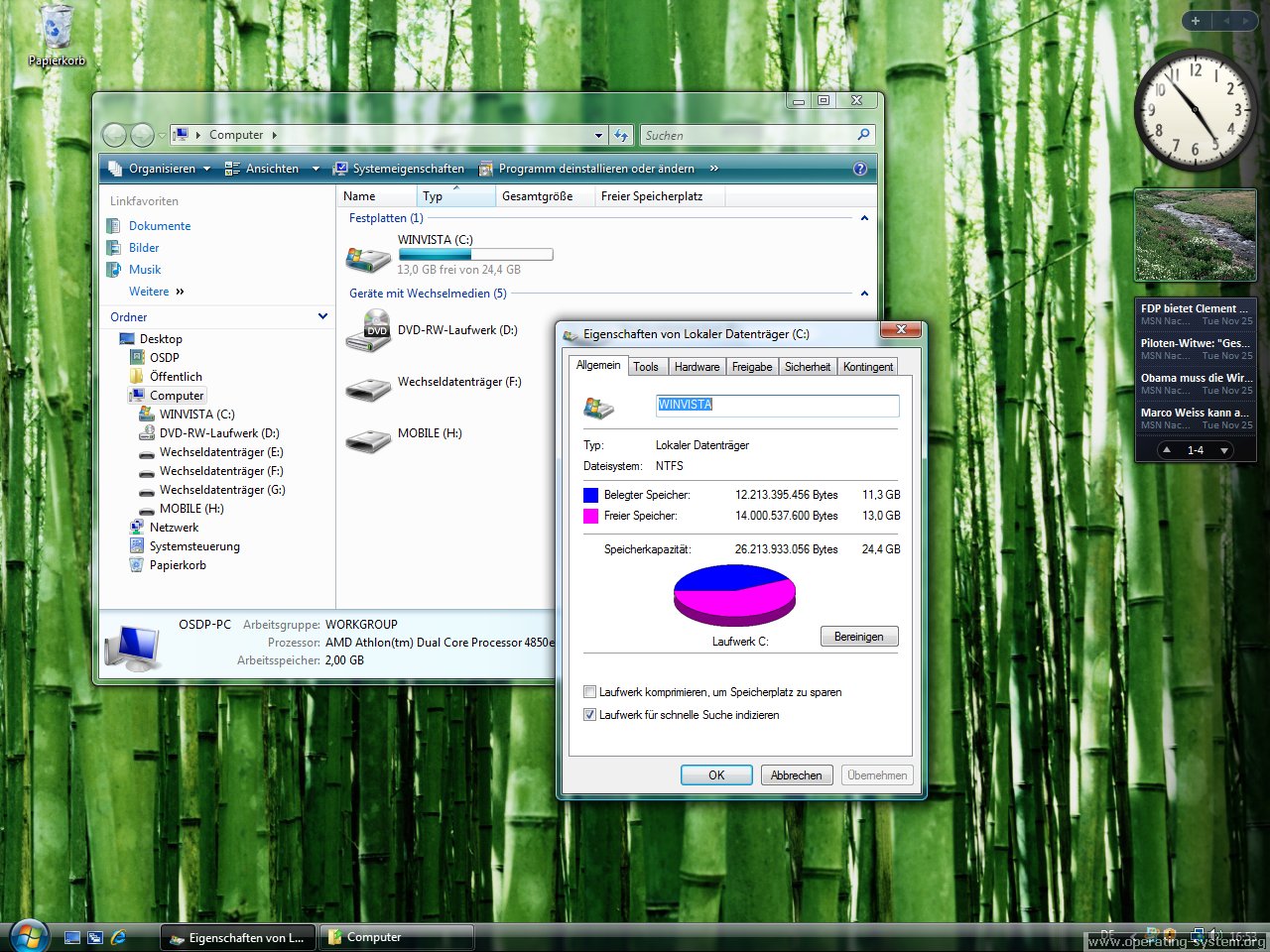Screen dimensions: 1270x952
Task: Collapse the Festplatten (1) group
Action: [x=864, y=218]
